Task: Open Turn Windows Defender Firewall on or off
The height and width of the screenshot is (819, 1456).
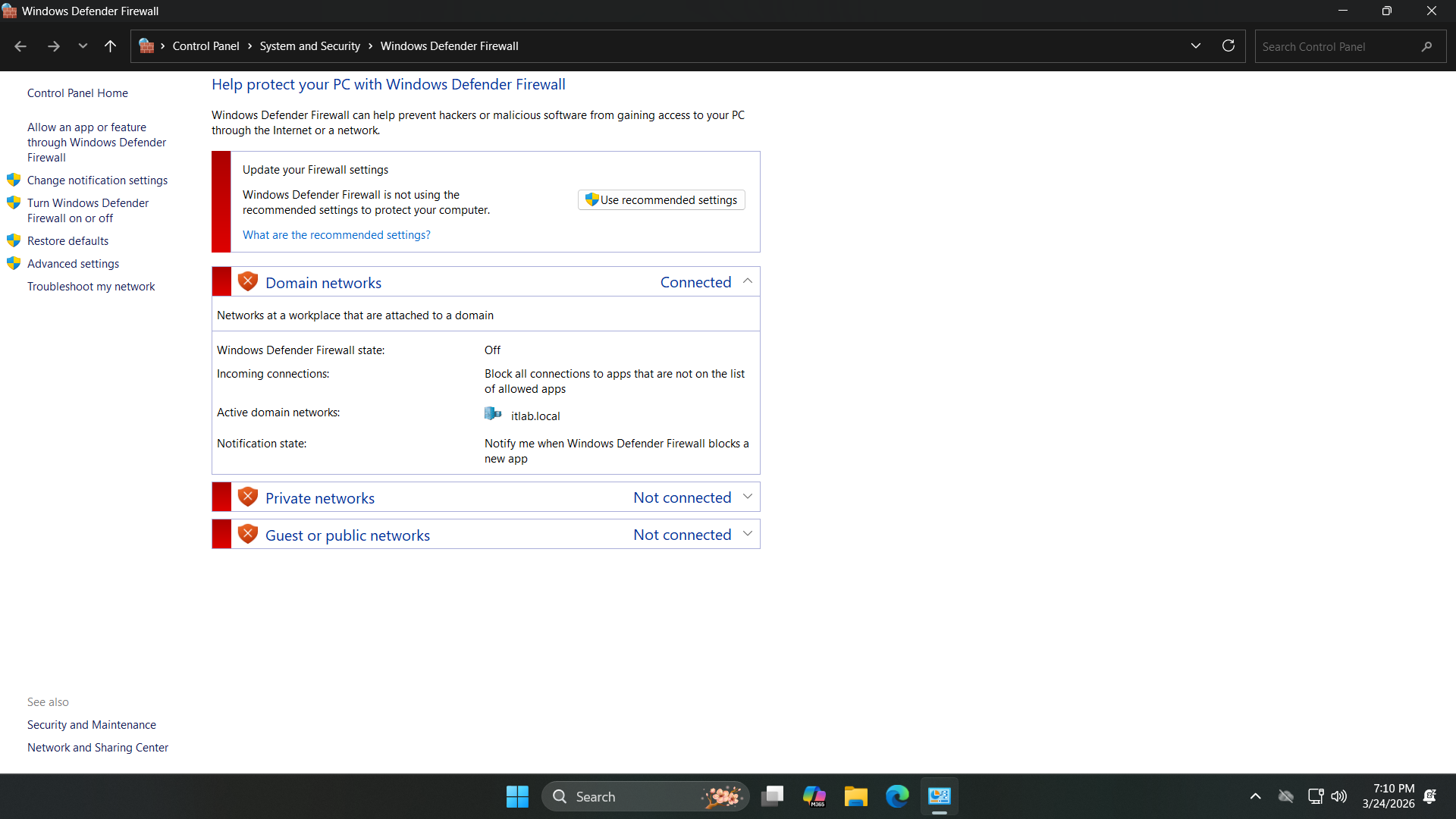Action: click(x=87, y=211)
